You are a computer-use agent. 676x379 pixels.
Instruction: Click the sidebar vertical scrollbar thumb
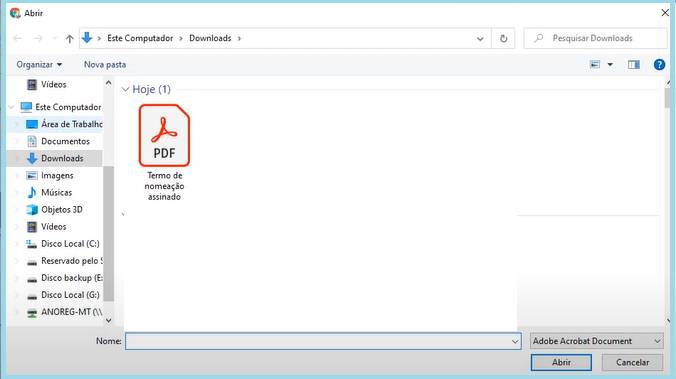click(x=109, y=233)
